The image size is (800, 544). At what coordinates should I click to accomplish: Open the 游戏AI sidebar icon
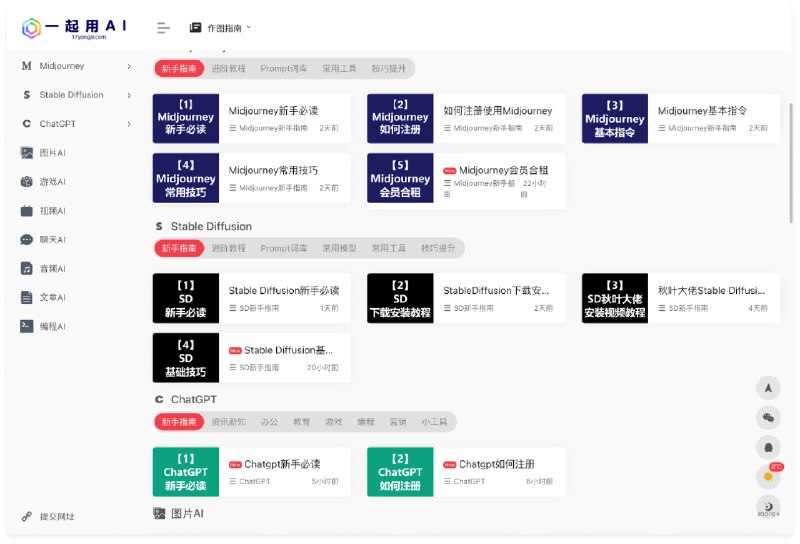point(27,182)
